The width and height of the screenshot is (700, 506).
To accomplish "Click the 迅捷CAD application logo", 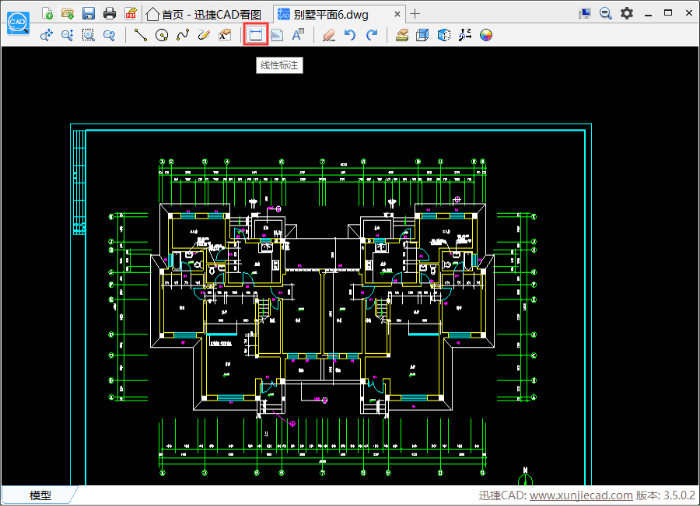I will [x=18, y=22].
